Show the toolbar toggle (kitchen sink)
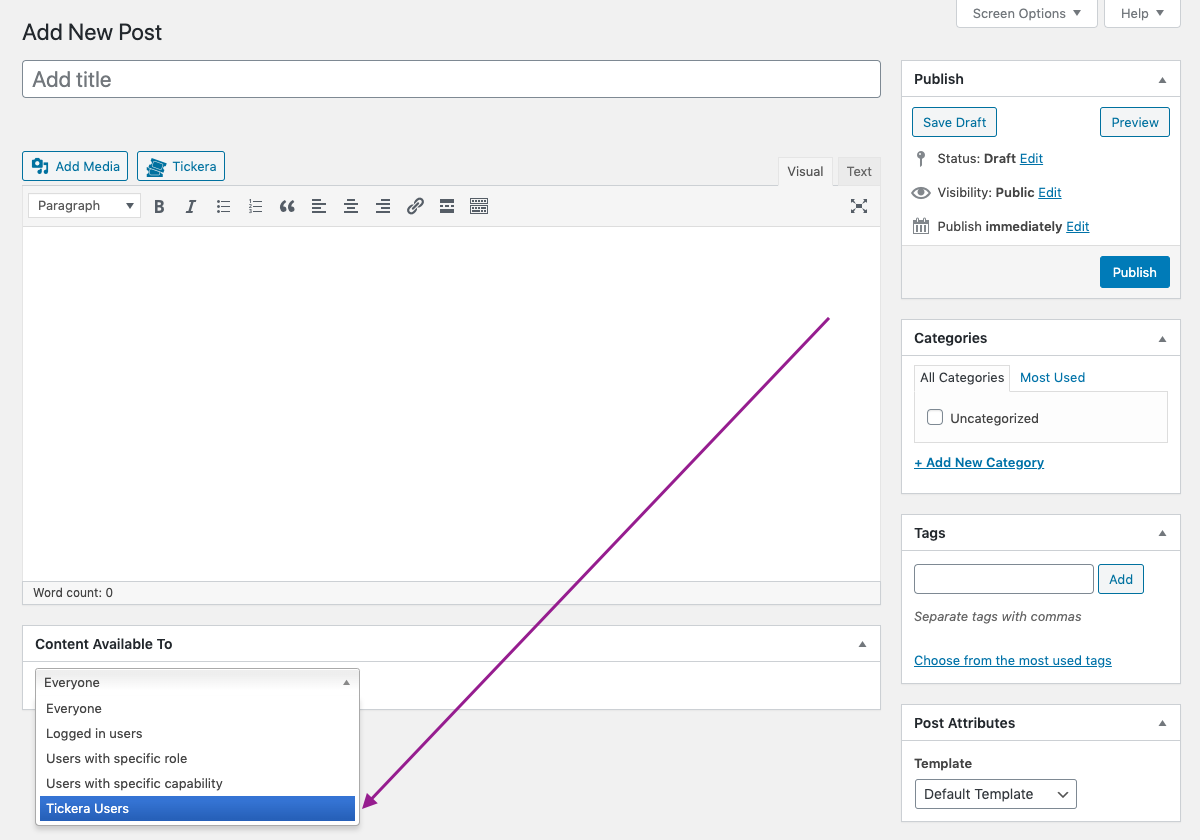 [479, 206]
